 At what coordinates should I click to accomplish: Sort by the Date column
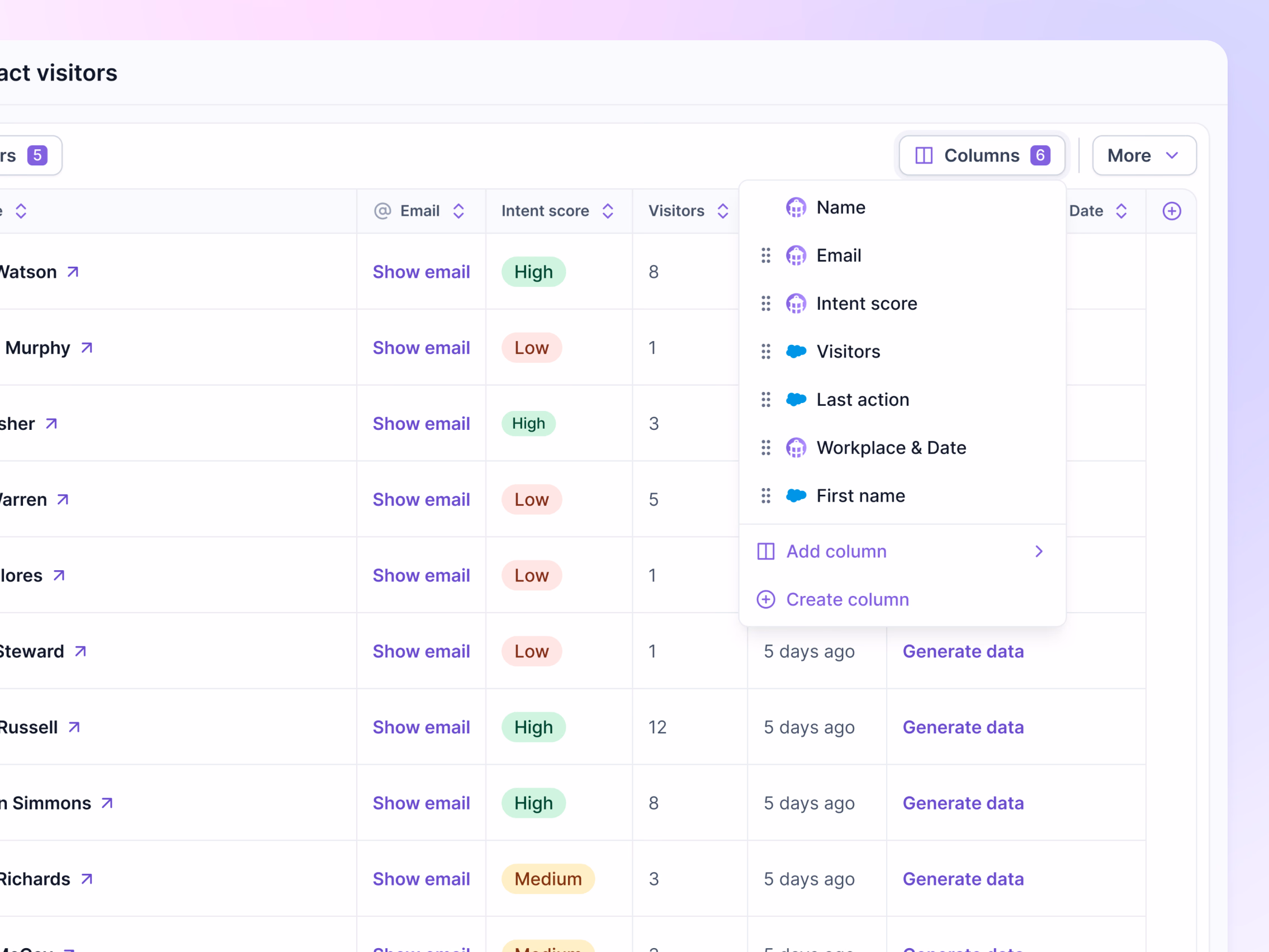click(1121, 211)
